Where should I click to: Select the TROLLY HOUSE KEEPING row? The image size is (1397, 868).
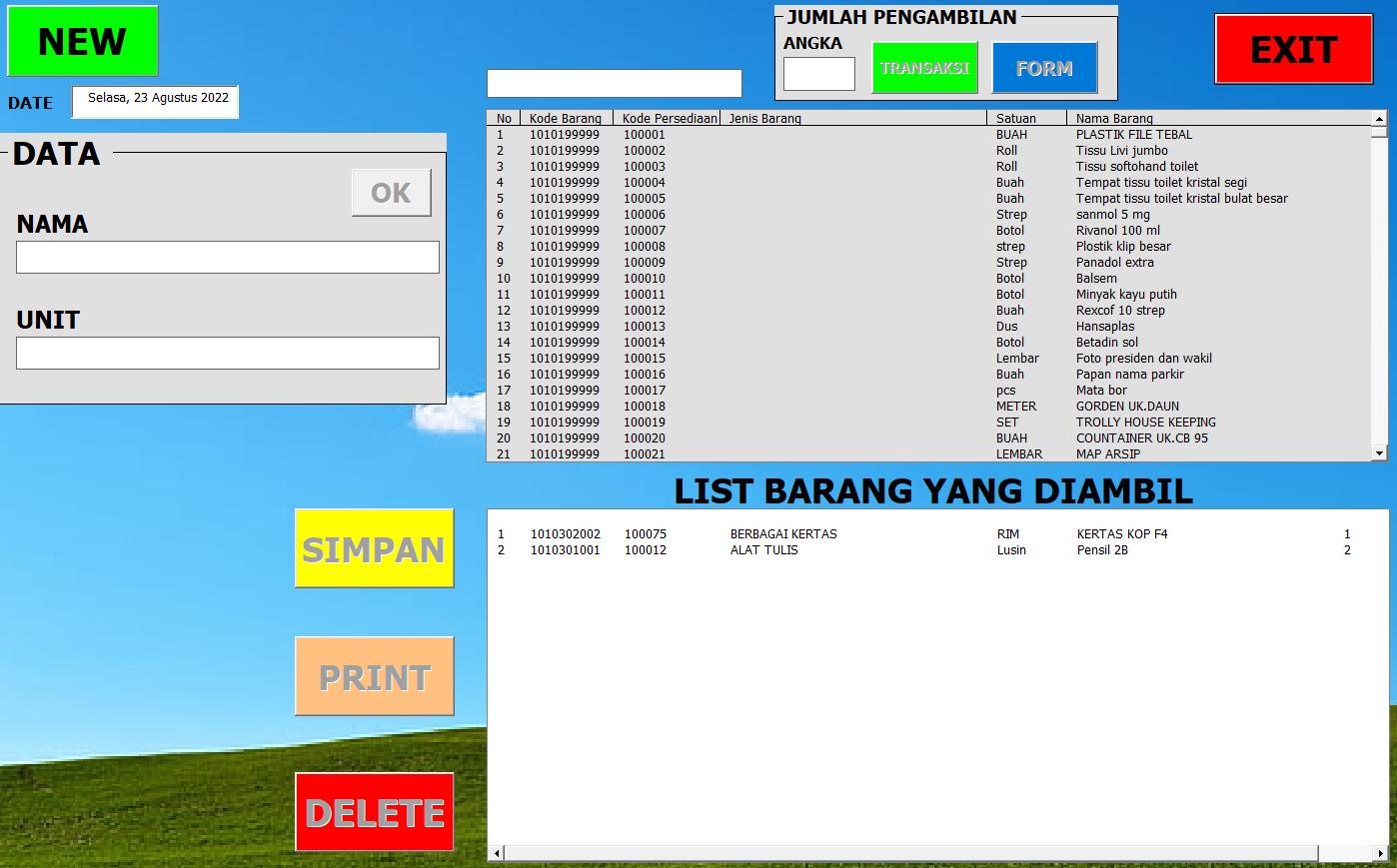point(929,423)
